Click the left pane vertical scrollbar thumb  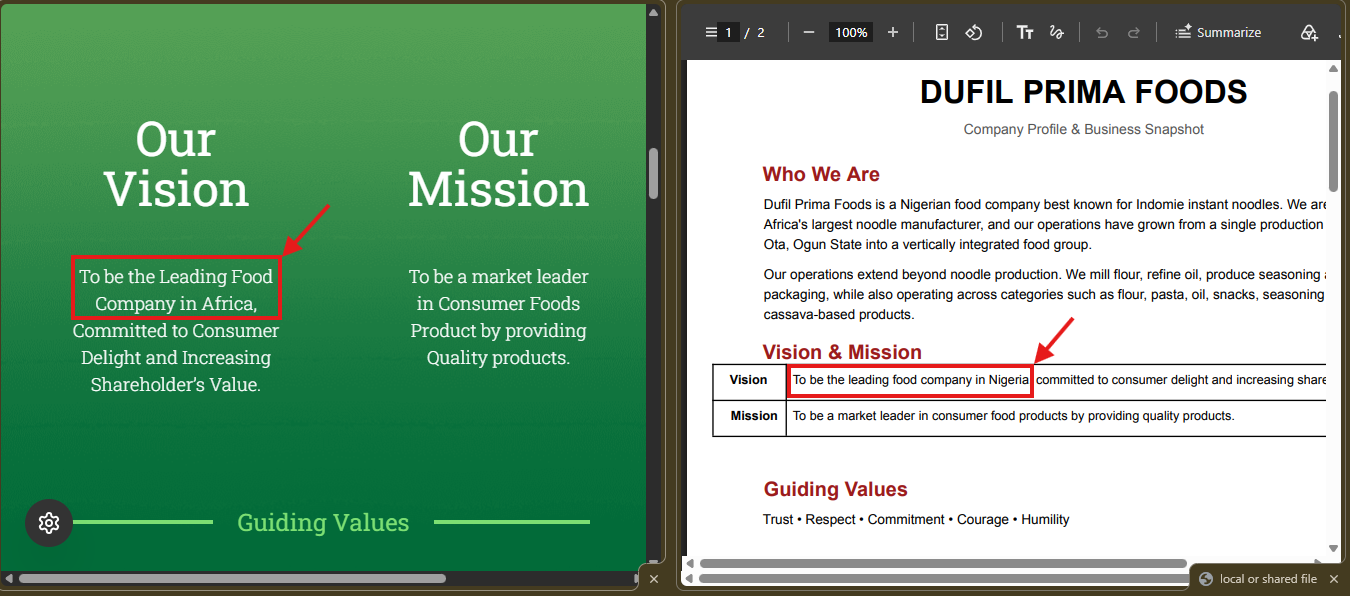click(654, 174)
